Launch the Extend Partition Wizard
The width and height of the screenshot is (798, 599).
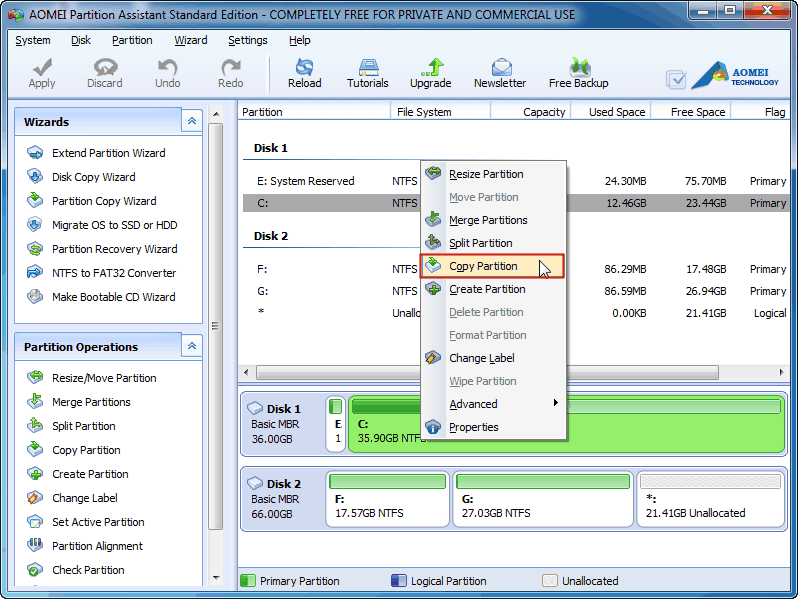pos(108,153)
